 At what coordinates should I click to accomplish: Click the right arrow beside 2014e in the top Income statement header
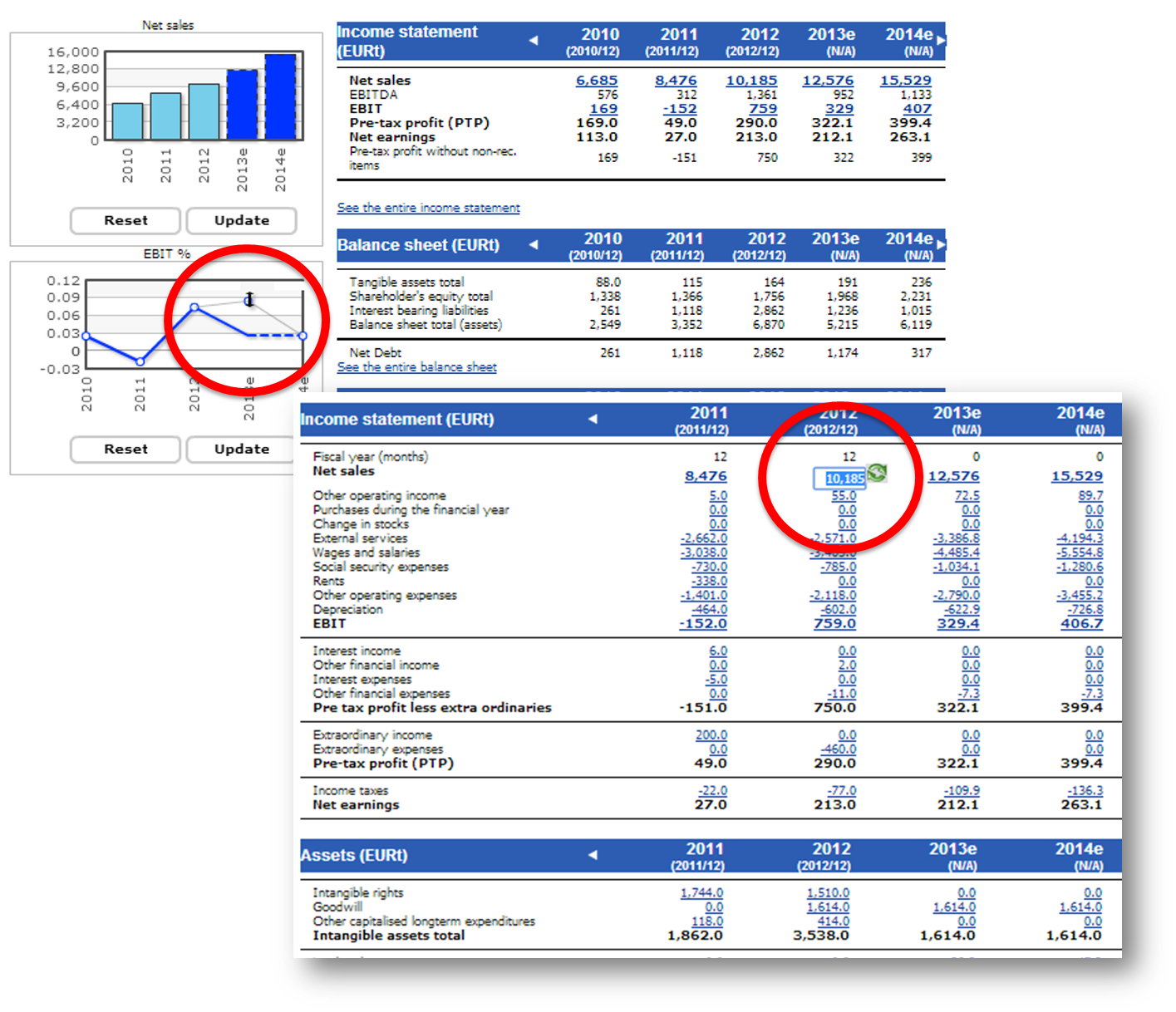tap(941, 39)
